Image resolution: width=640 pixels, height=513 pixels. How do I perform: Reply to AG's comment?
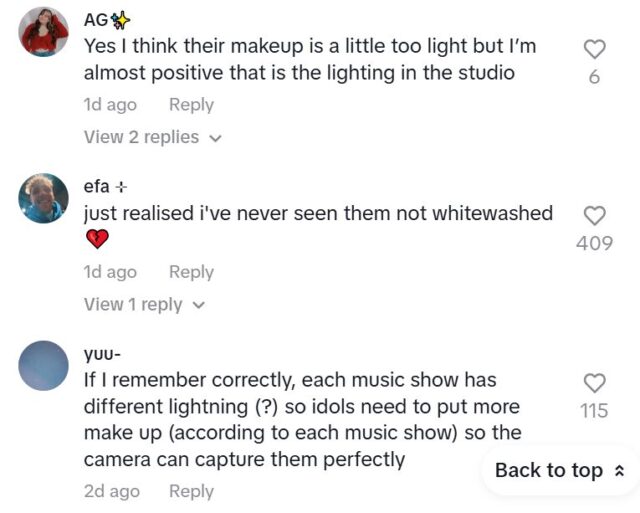point(191,104)
